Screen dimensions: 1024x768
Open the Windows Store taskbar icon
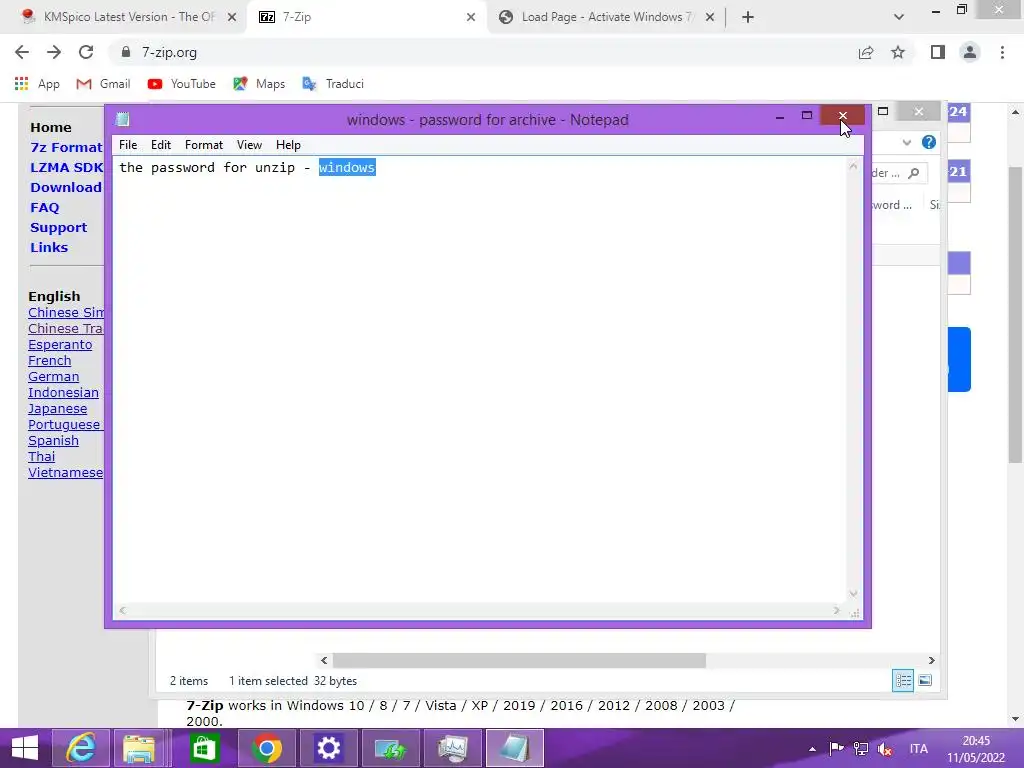point(204,748)
